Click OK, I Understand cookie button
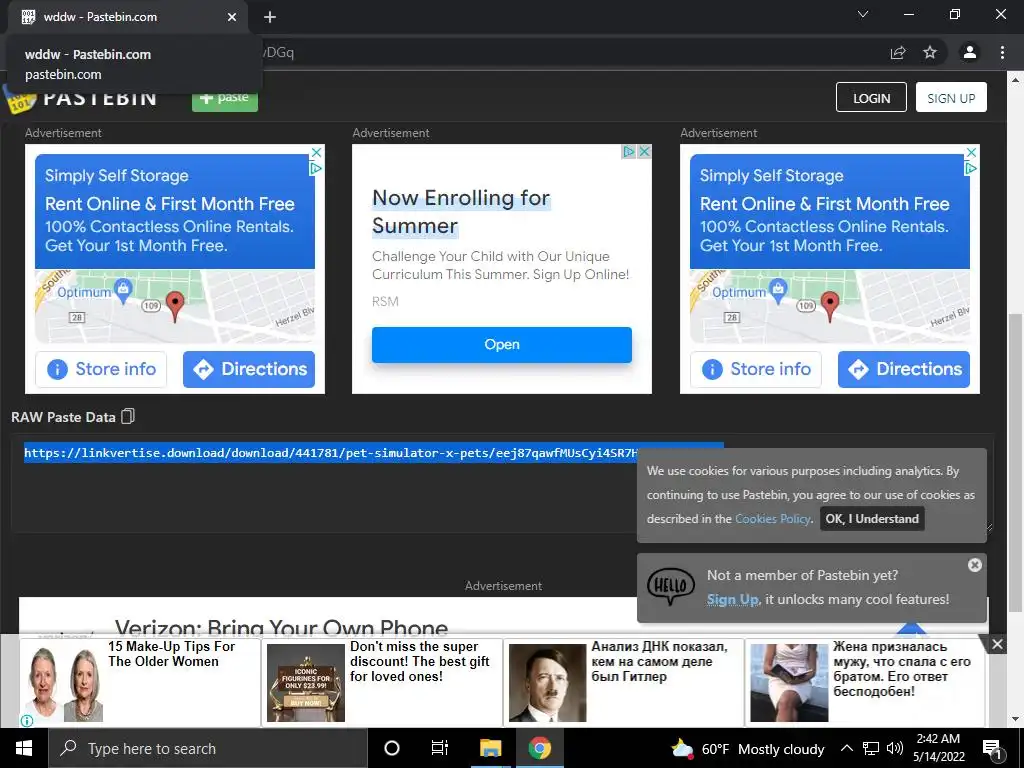Image resolution: width=1024 pixels, height=768 pixels. [872, 519]
